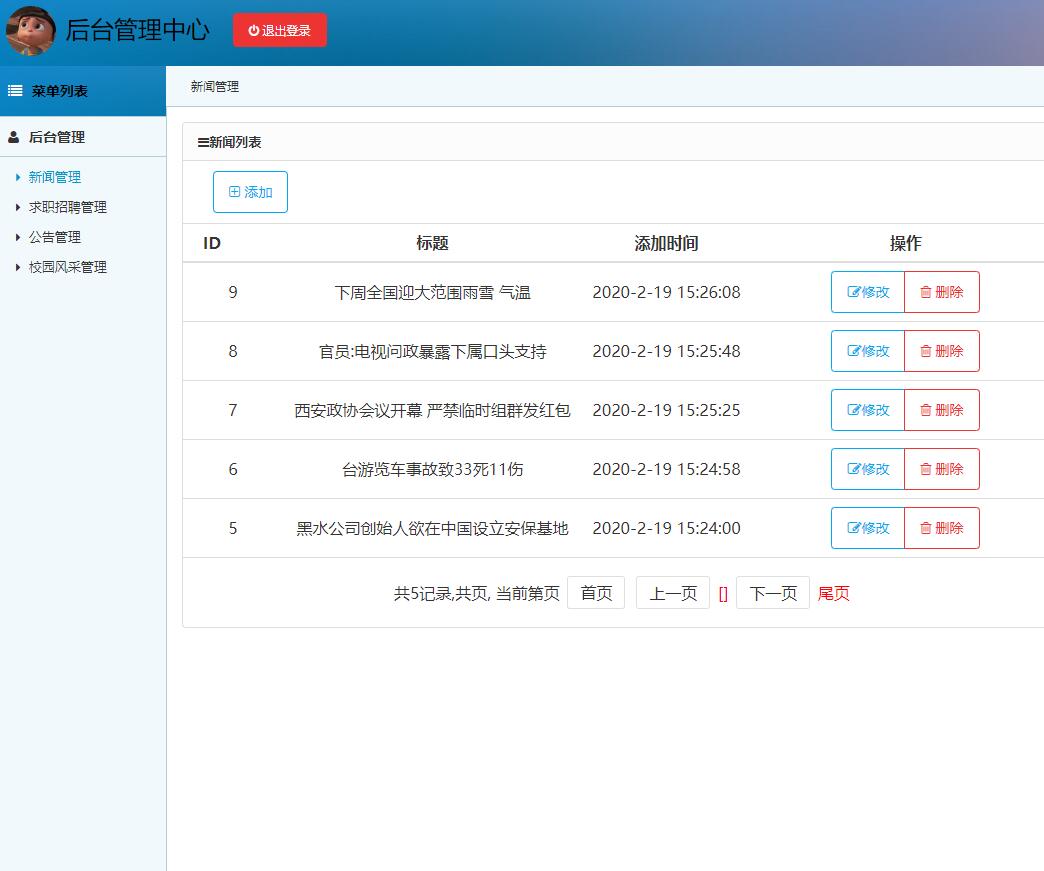The image size is (1044, 871).
Task: Click the 退出登录 button
Action: click(279, 30)
